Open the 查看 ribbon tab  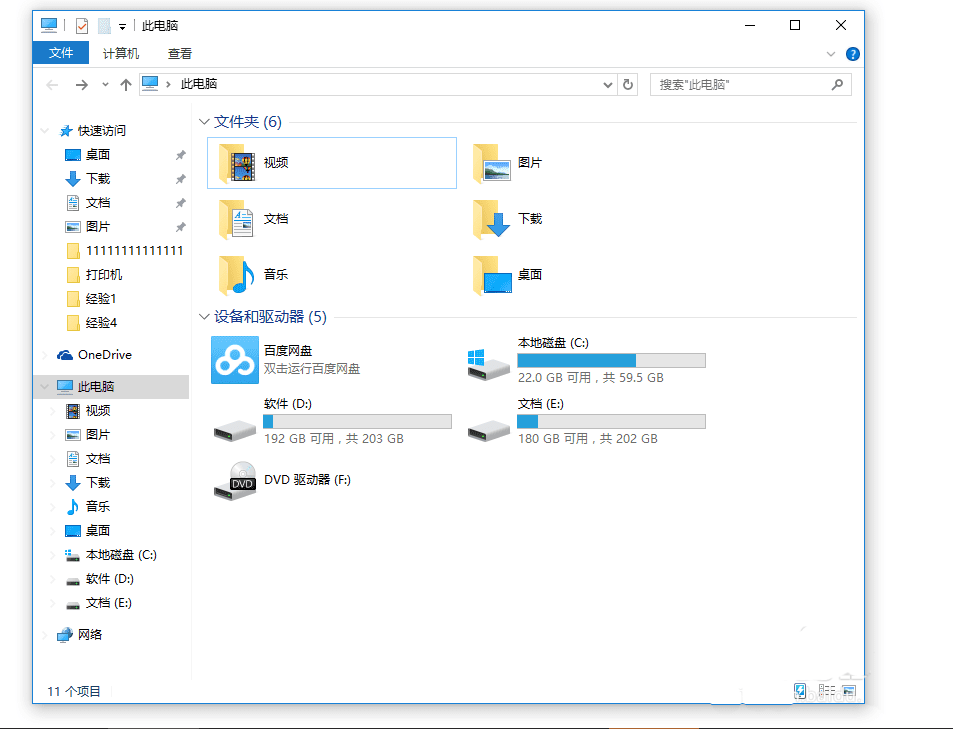[180, 54]
